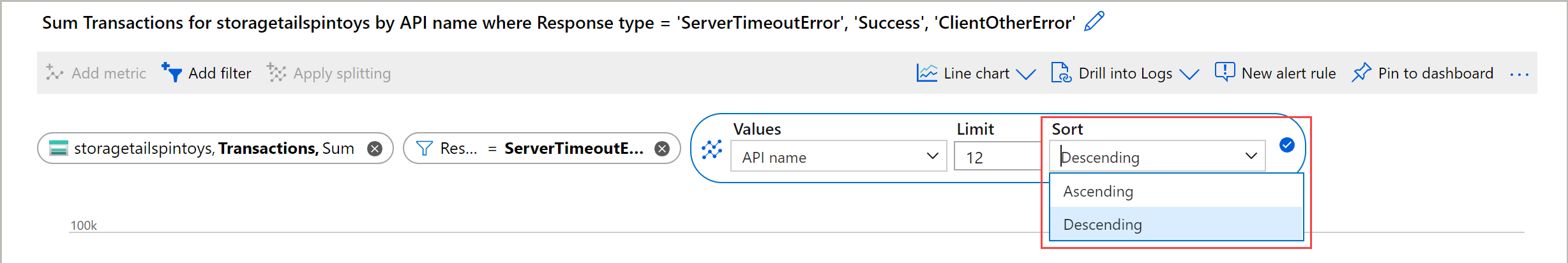Click the ServerTimeoutError filter pill text

pyautogui.click(x=573, y=149)
